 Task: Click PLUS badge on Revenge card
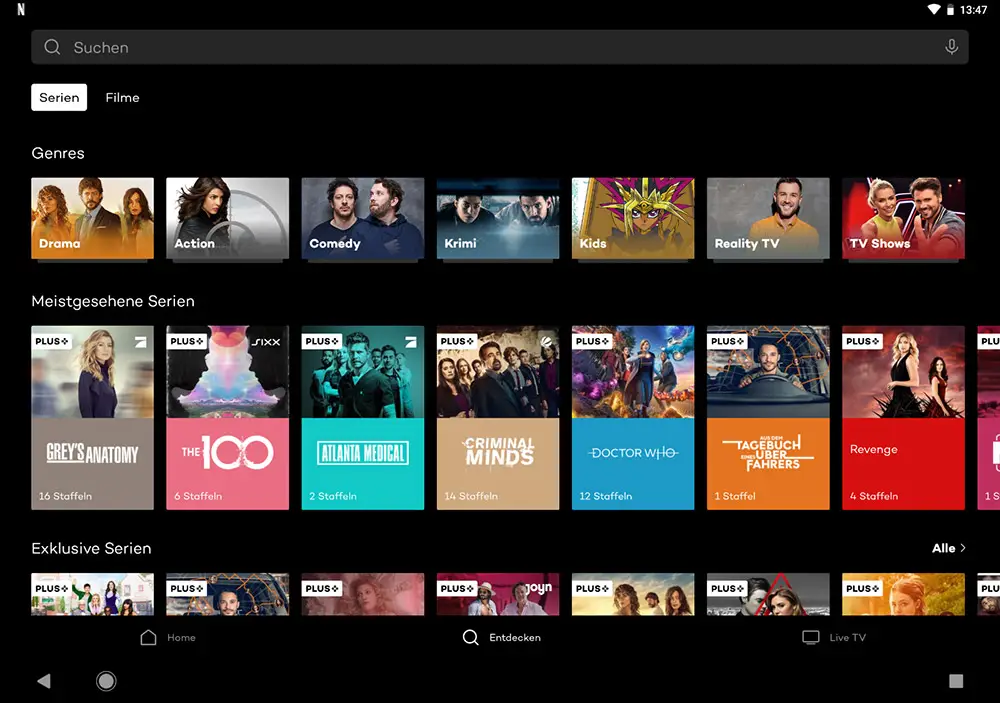click(863, 341)
